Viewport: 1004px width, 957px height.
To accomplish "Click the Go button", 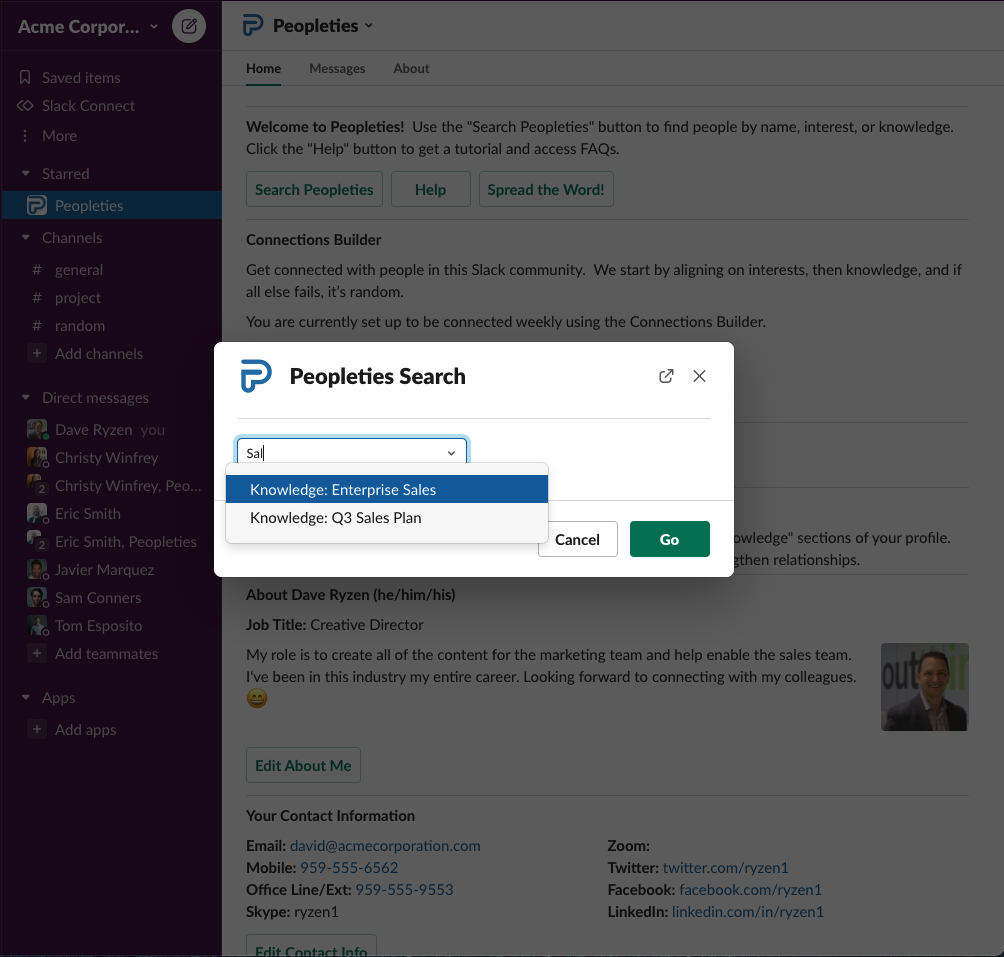I will [670, 539].
